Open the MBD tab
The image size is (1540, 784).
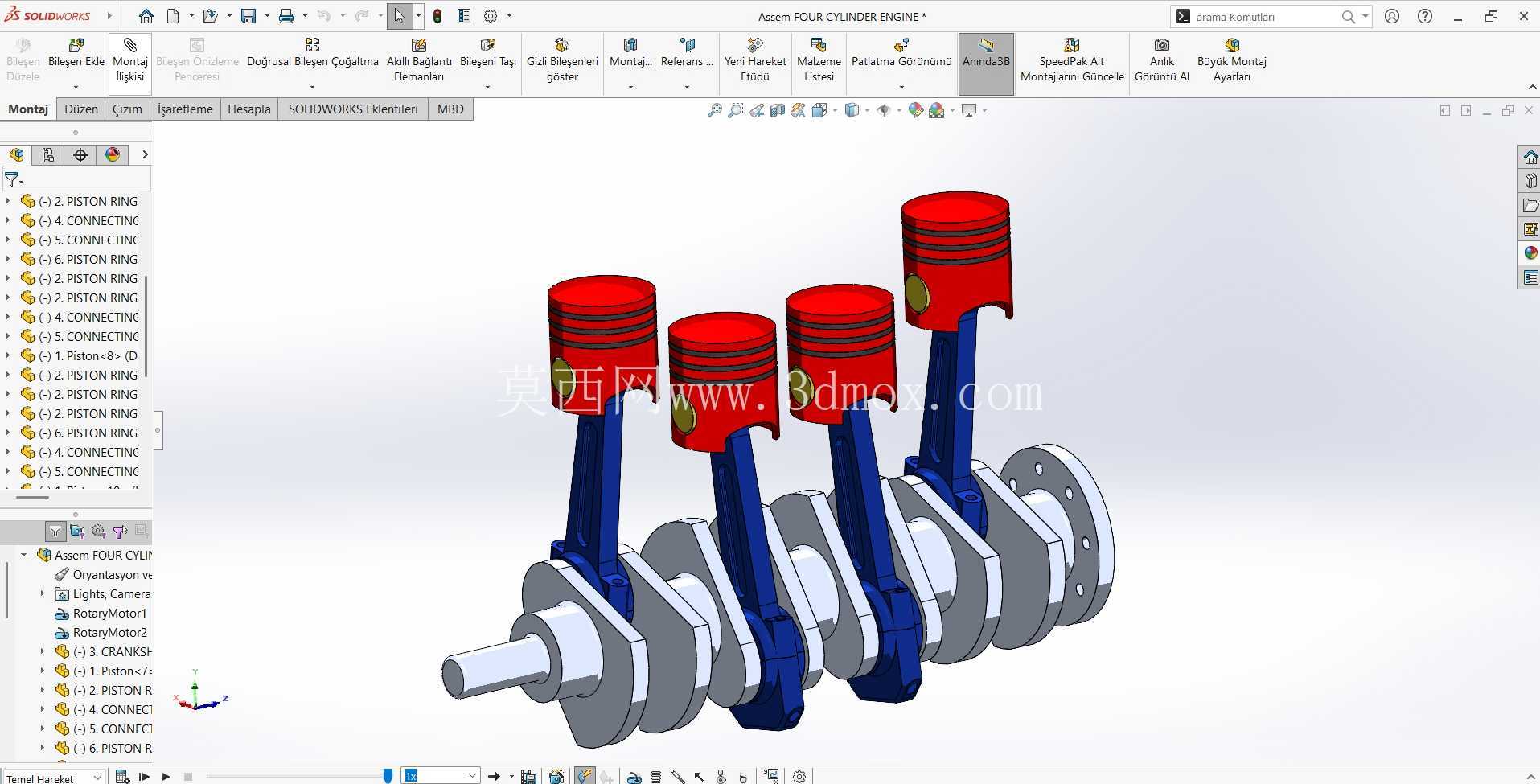[x=450, y=109]
